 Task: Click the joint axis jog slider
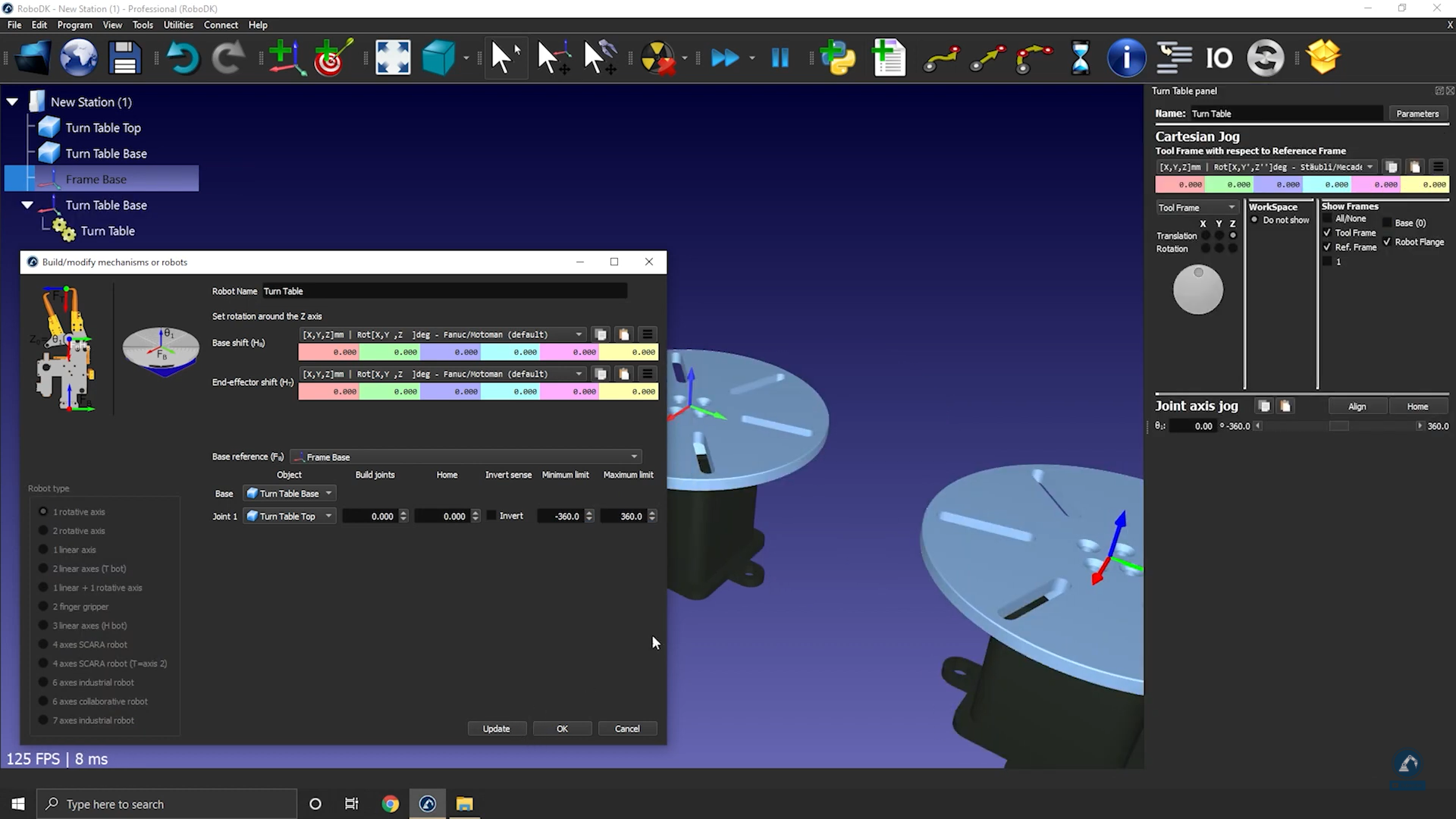click(1338, 426)
